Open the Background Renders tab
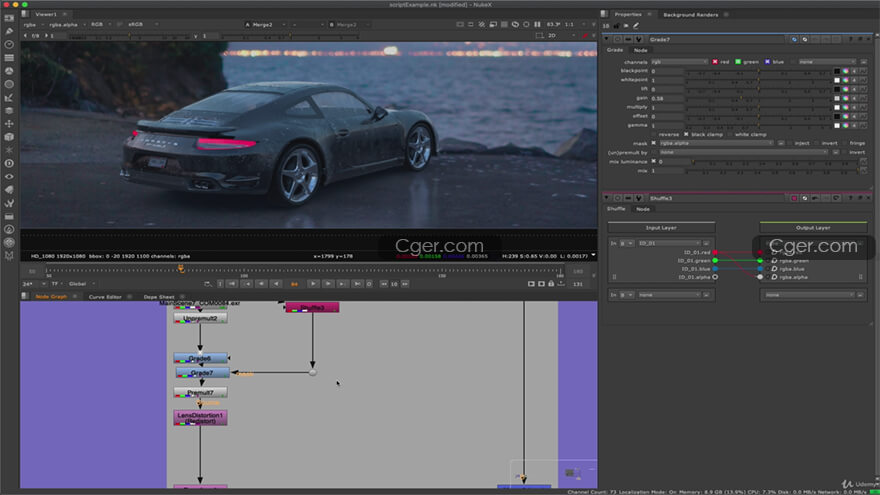This screenshot has width=880, height=495. (690, 15)
